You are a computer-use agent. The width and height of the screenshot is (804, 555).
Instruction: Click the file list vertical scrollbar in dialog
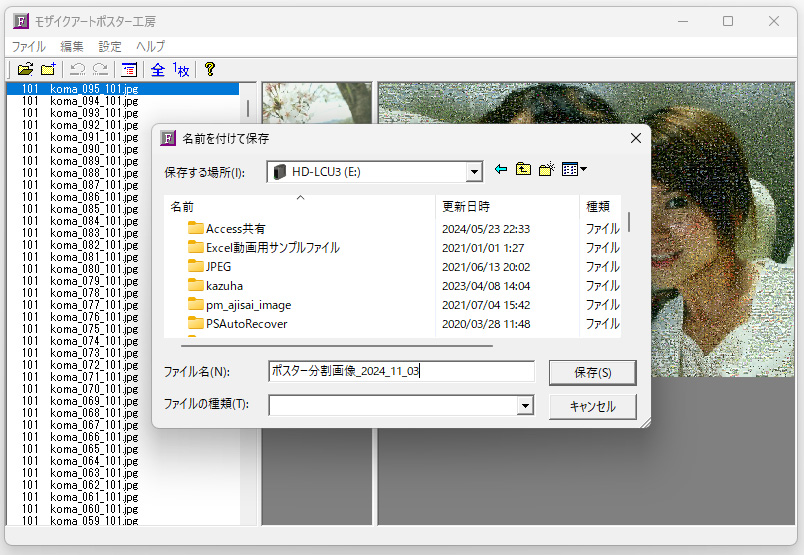point(629,222)
